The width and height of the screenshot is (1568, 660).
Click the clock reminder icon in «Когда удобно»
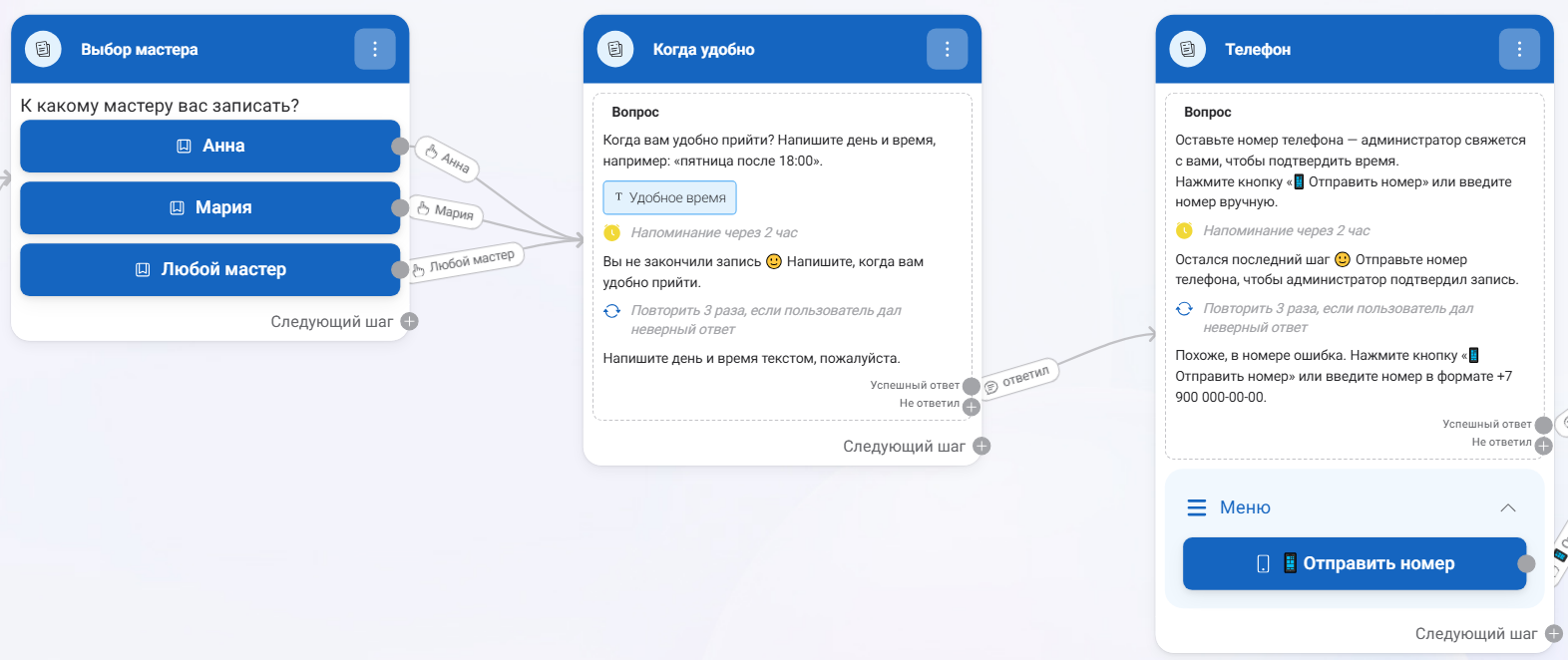pyautogui.click(x=612, y=232)
